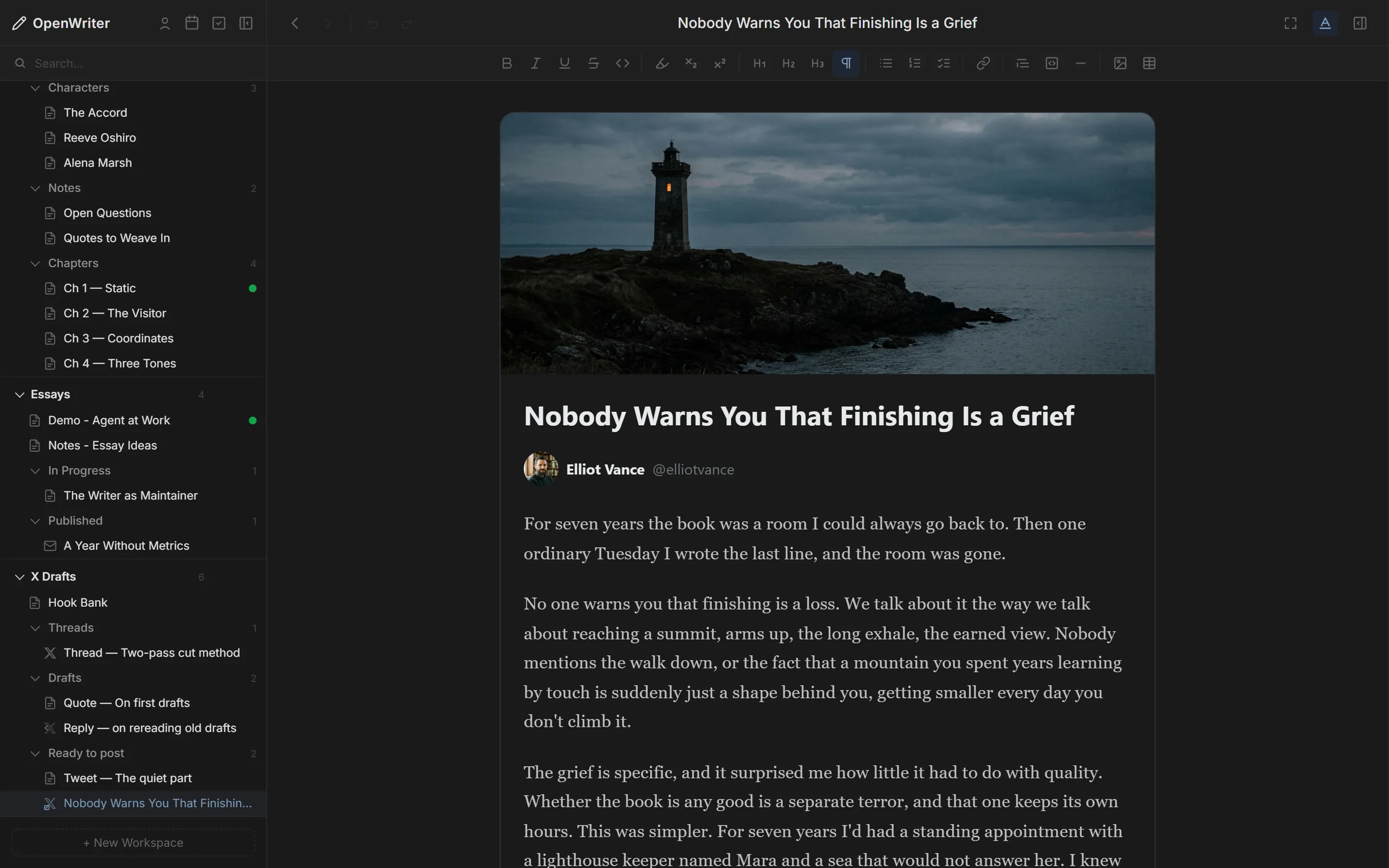Insert a table
The height and width of the screenshot is (868, 1389).
pyautogui.click(x=1149, y=63)
